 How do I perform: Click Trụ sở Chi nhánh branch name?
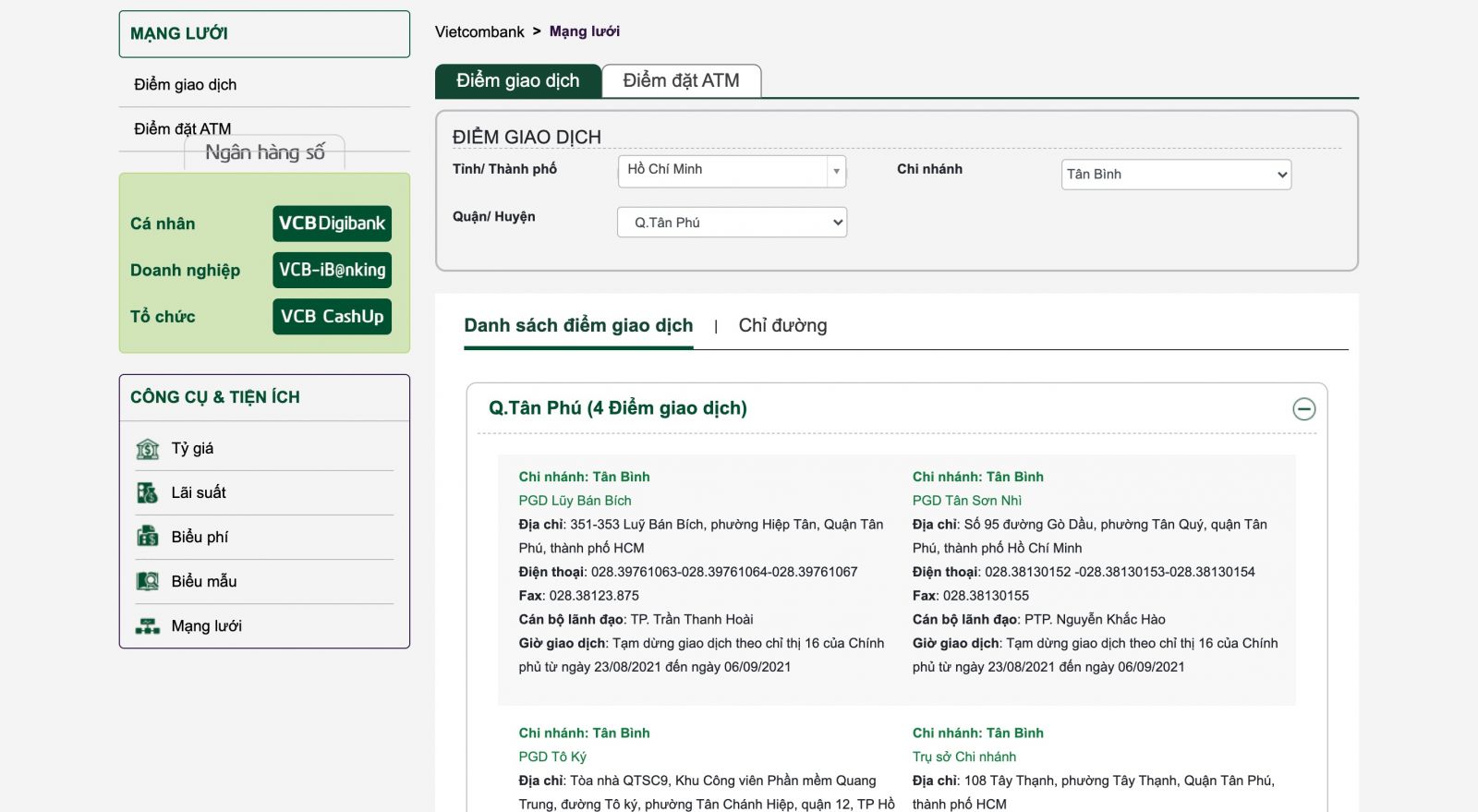(x=964, y=757)
